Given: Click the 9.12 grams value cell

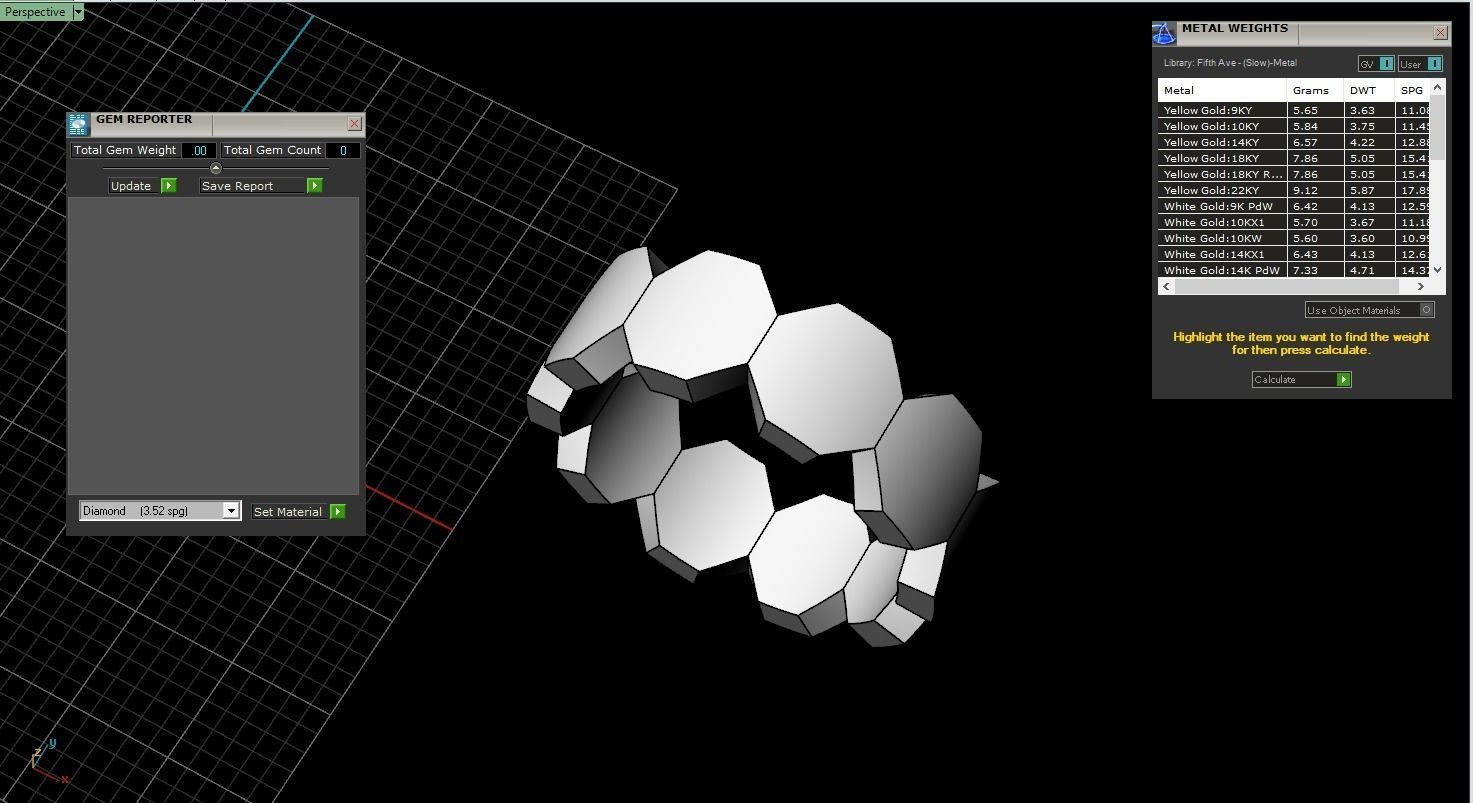Looking at the screenshot, I should tap(1316, 190).
